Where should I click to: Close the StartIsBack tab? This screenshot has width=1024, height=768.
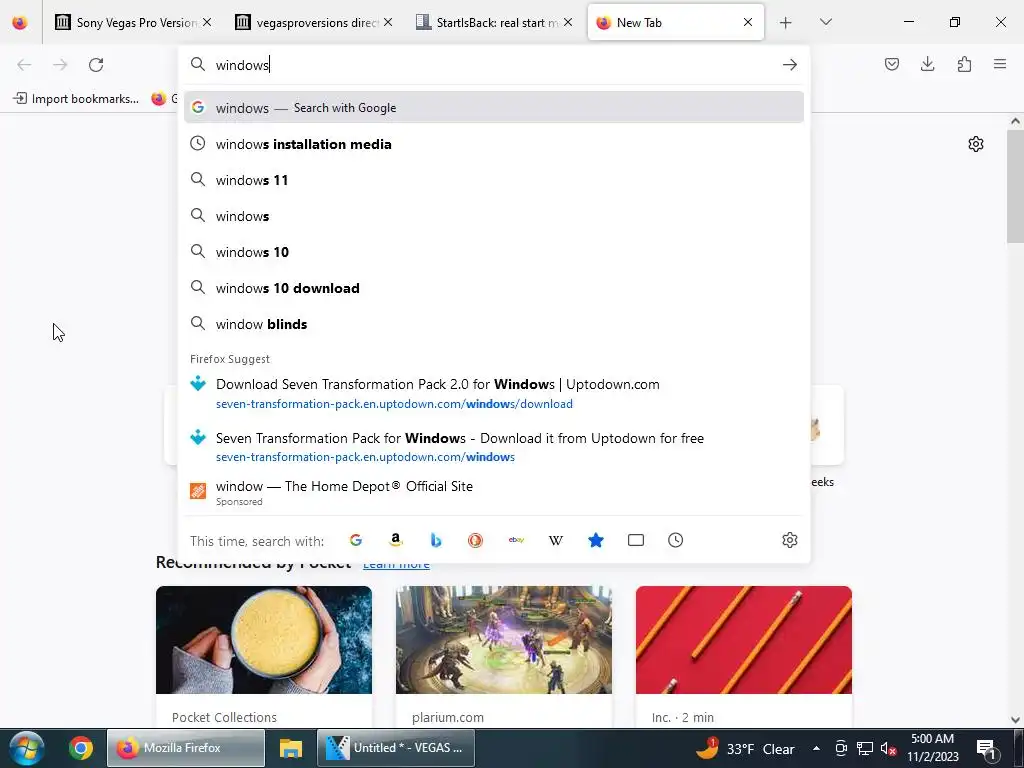click(568, 22)
